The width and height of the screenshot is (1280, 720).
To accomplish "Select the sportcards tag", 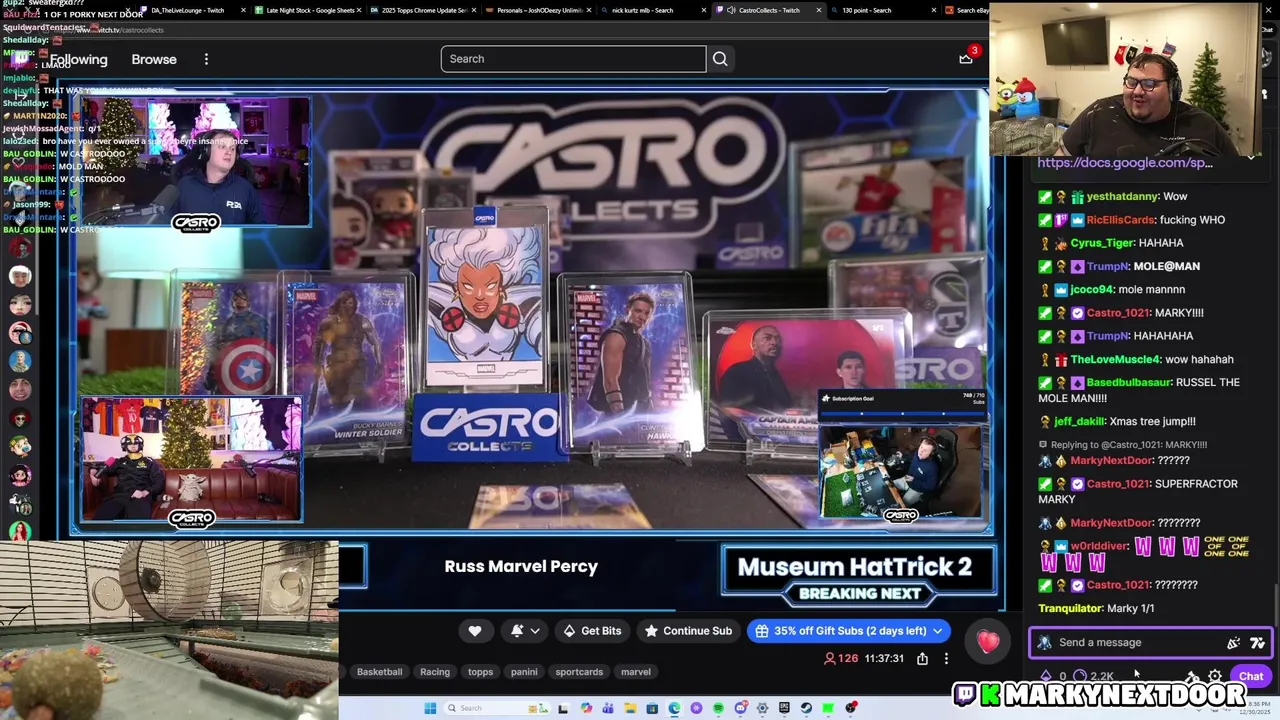I will coord(579,672).
